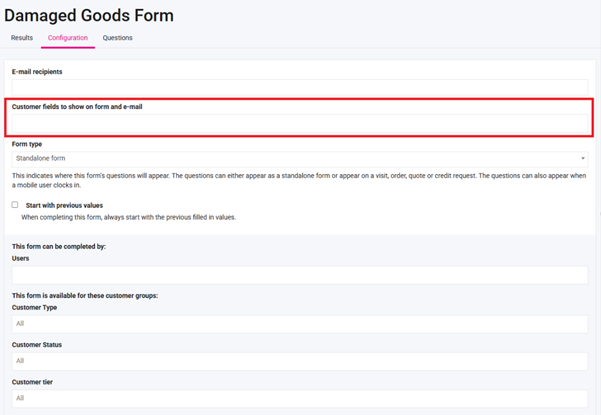Open the Customer Status selector
Viewport: 601px width, 415px height.
tap(299, 360)
